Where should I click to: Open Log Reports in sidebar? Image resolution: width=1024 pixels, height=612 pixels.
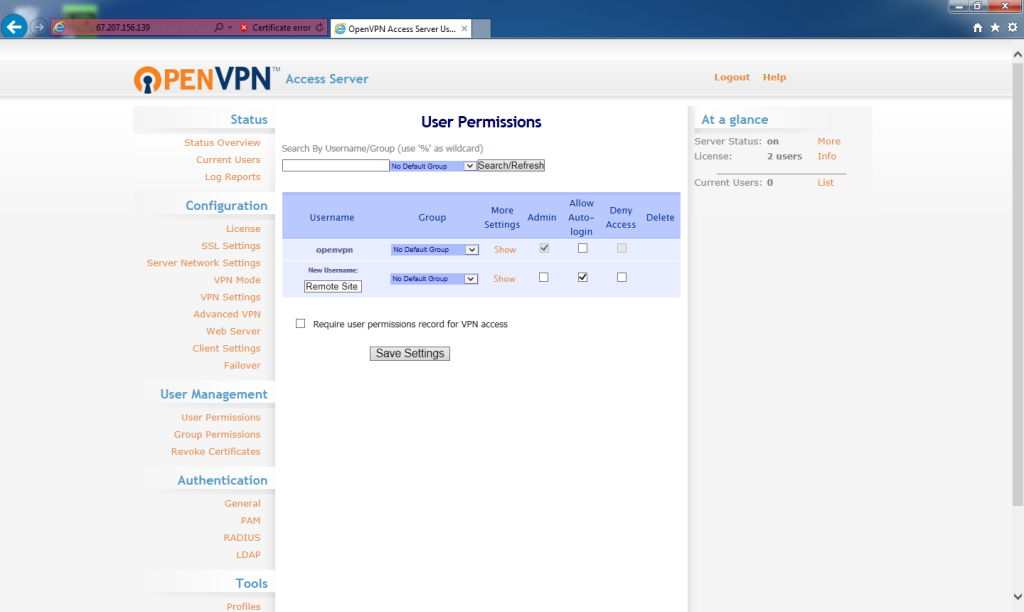[x=232, y=177]
